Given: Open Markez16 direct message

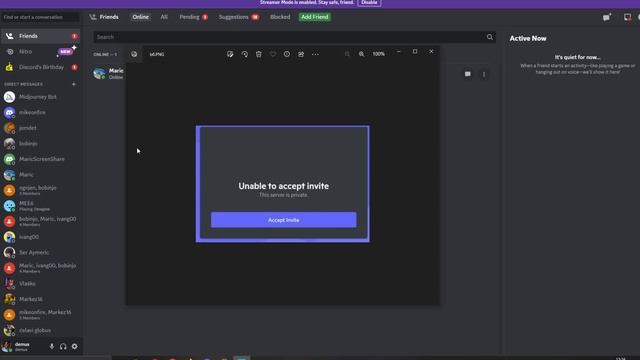Looking at the screenshot, I should pos(40,299).
